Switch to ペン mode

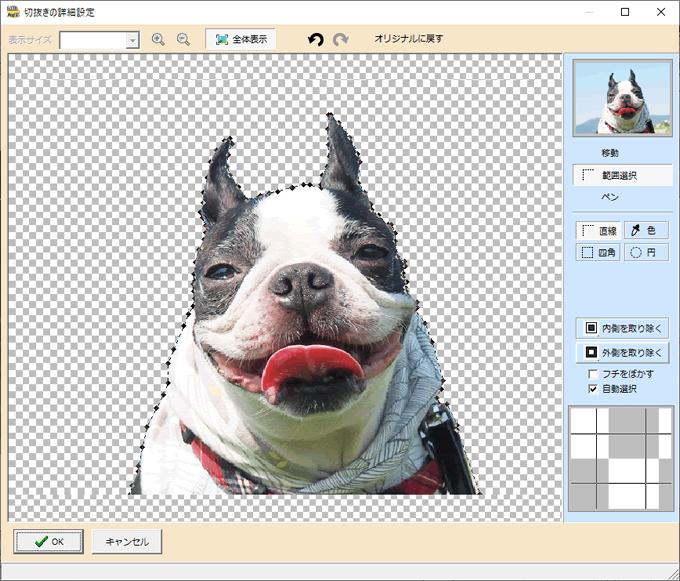(x=610, y=197)
